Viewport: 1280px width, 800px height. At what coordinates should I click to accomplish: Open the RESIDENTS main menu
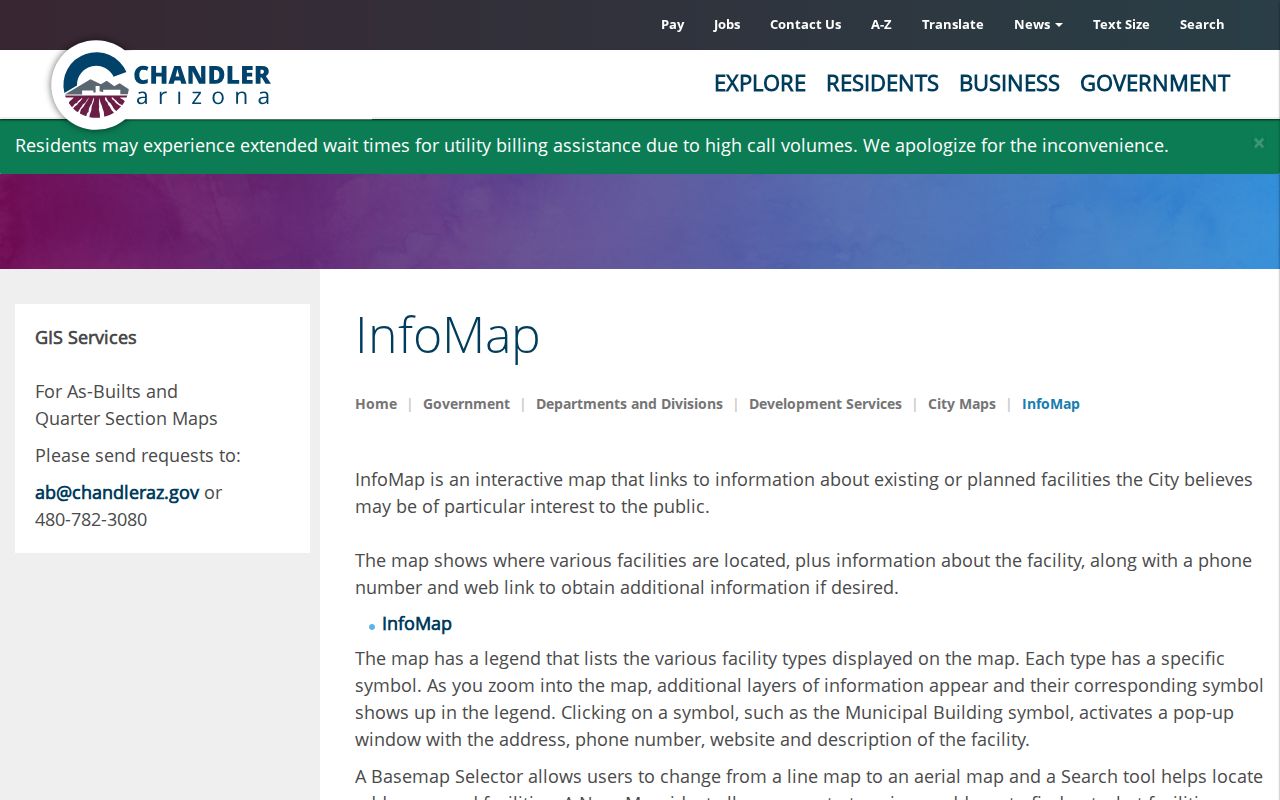pos(882,83)
